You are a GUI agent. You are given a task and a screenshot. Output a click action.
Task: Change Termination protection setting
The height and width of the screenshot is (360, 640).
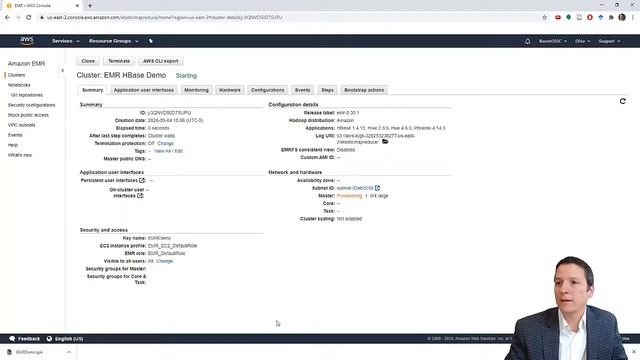tap(165, 143)
